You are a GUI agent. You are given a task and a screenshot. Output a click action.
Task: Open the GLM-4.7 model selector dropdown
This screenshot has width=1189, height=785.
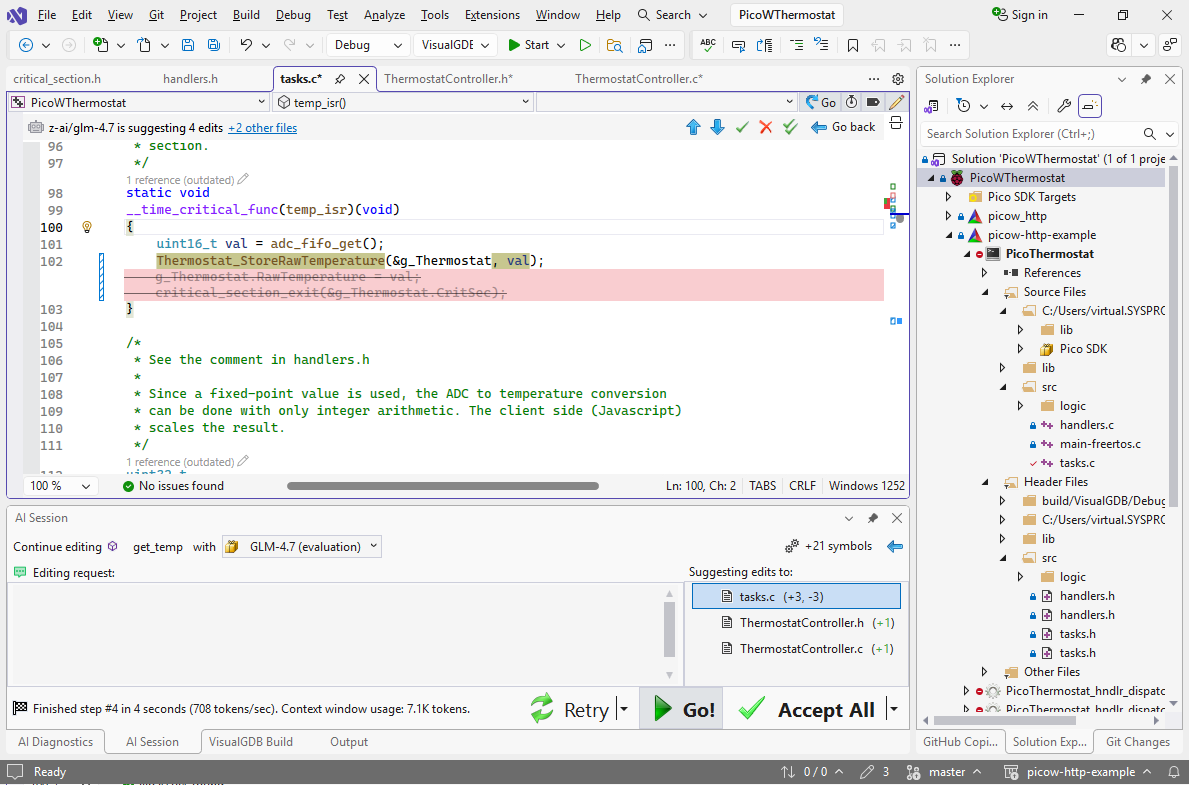(302, 546)
